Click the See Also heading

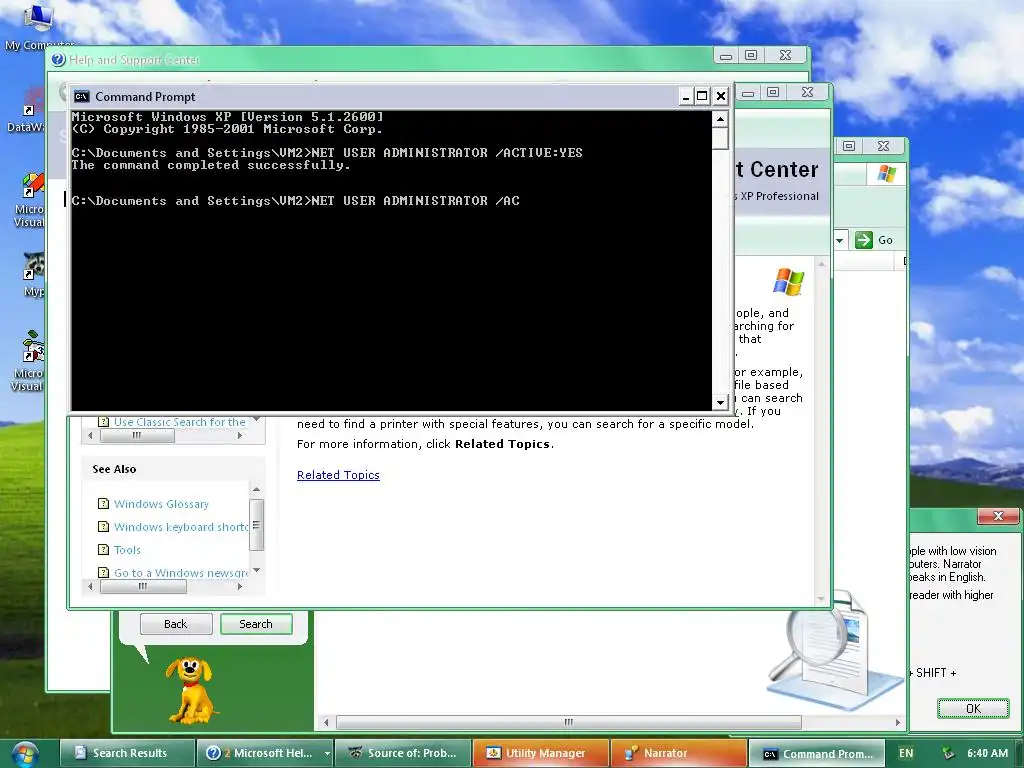(x=114, y=469)
